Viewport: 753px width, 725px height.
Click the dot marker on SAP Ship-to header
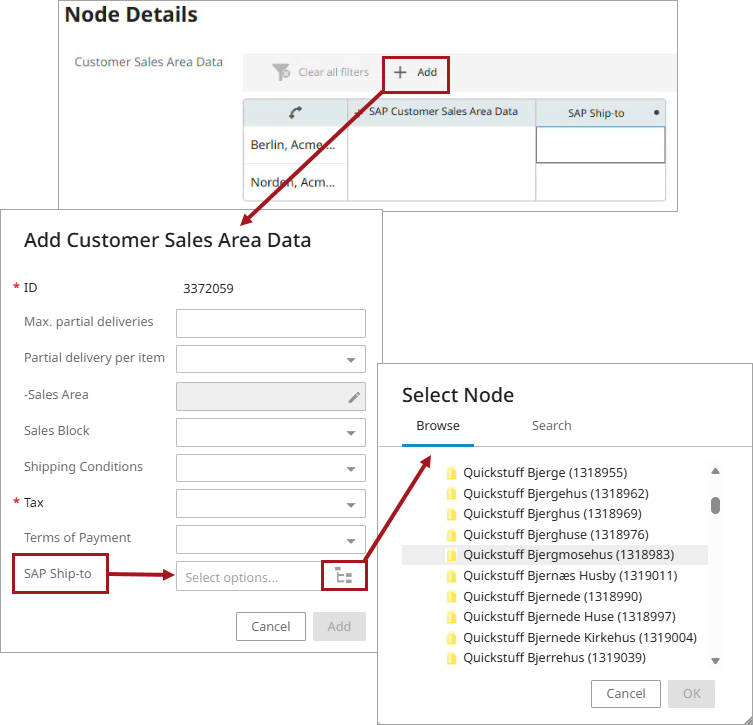(x=656, y=112)
